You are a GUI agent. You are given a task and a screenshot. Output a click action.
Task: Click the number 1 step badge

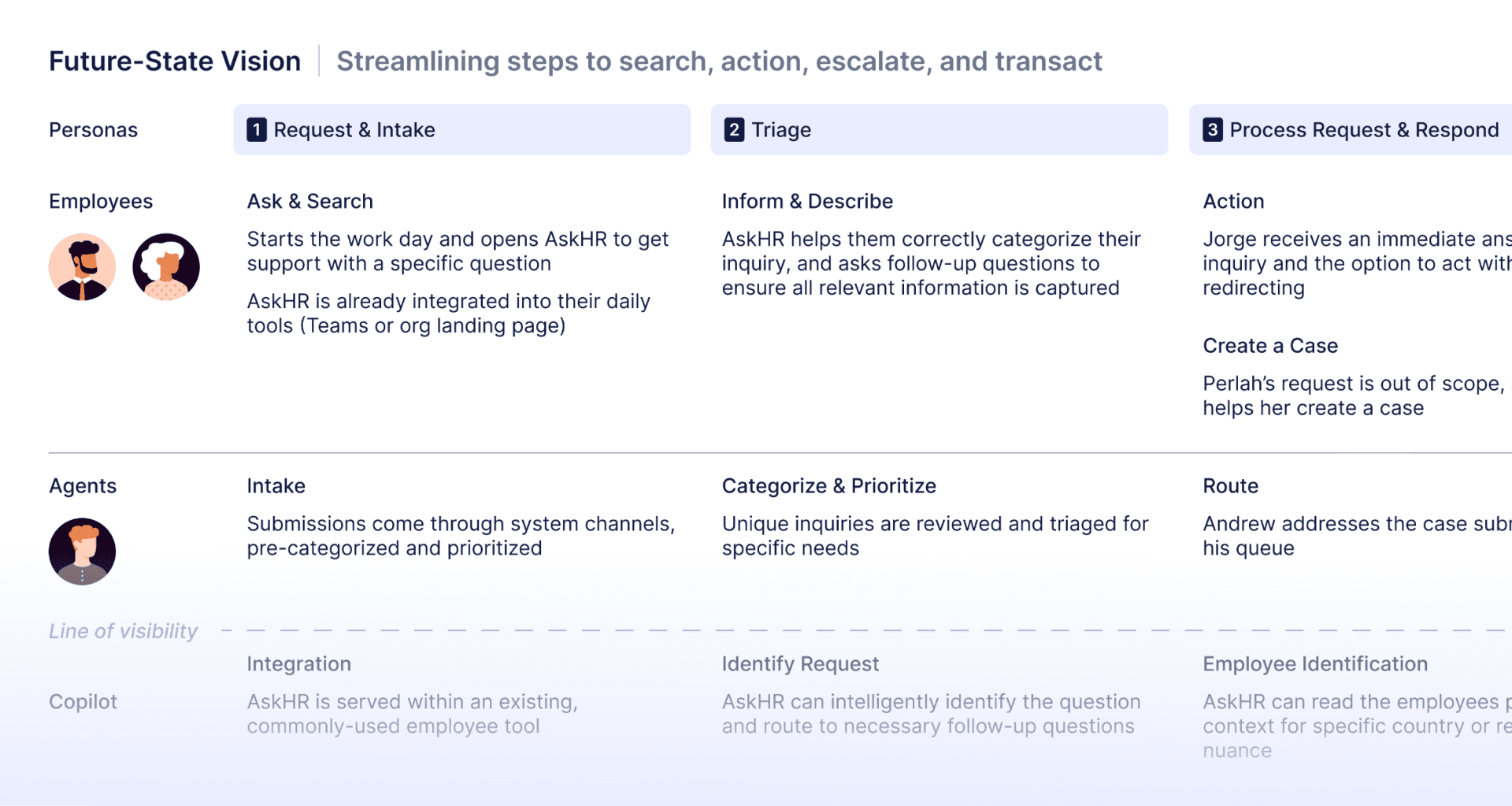[x=257, y=130]
